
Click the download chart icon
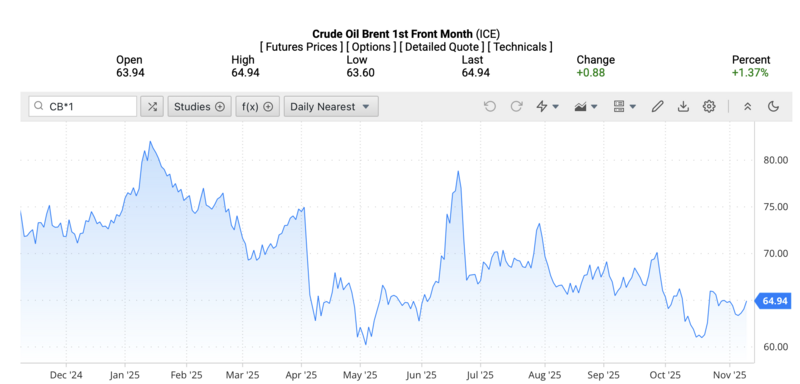point(683,107)
